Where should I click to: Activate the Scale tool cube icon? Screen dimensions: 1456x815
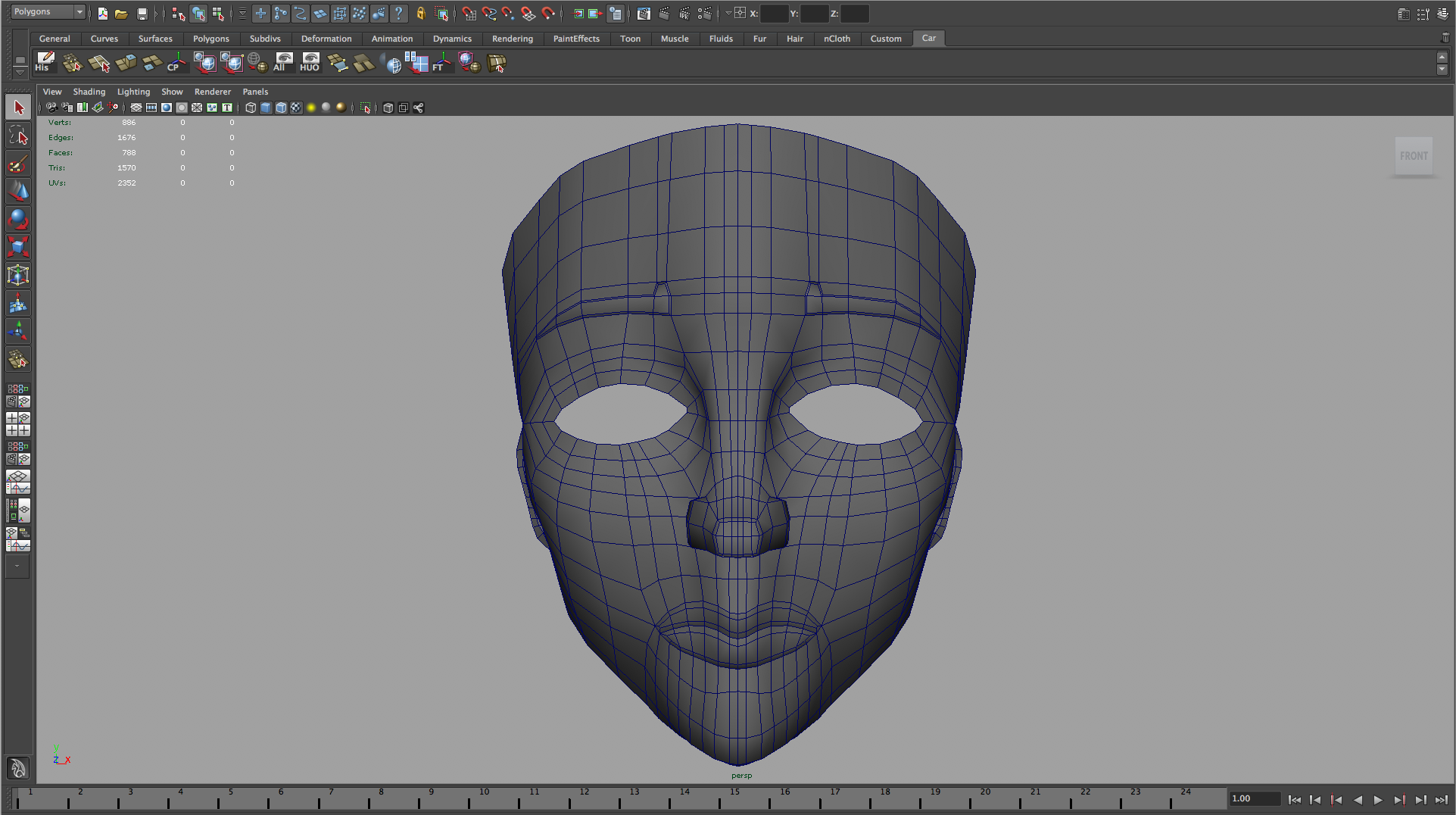[18, 246]
